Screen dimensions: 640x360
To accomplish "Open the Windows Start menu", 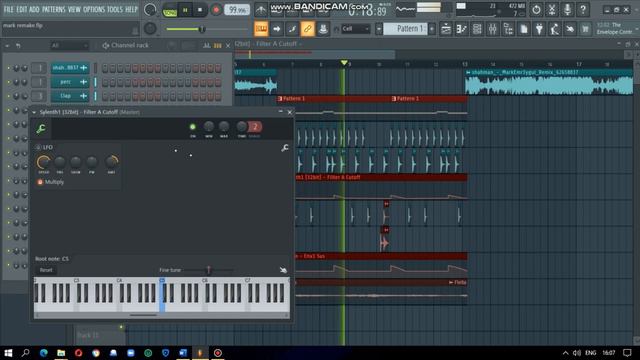I will [x=8, y=353].
